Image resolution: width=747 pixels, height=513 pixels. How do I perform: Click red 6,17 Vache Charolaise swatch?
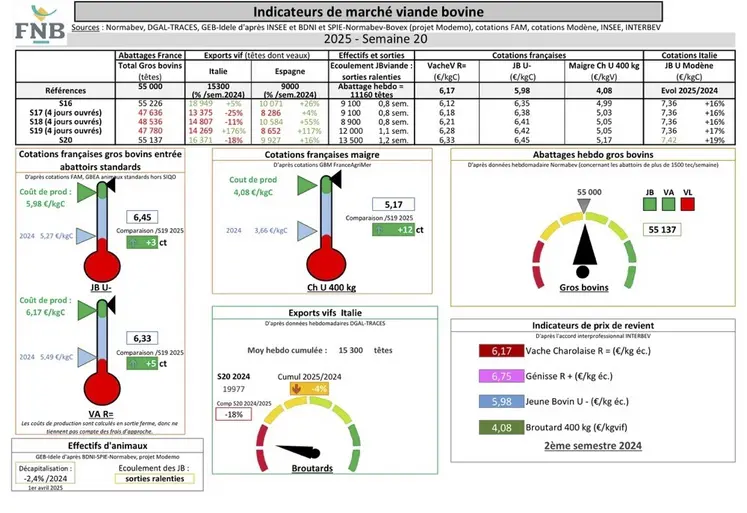coord(501,351)
